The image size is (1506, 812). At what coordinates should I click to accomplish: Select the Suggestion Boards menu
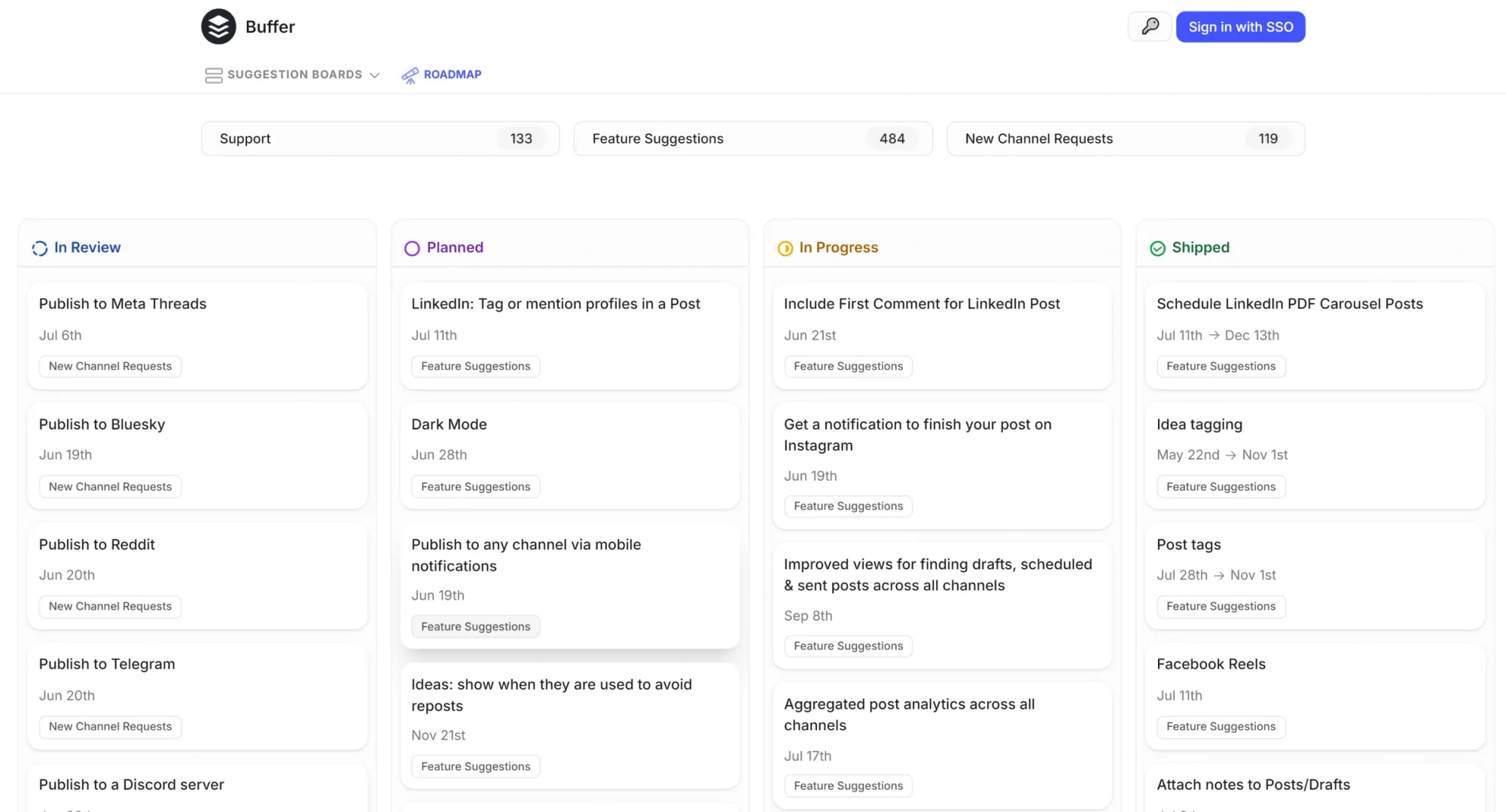click(x=294, y=75)
